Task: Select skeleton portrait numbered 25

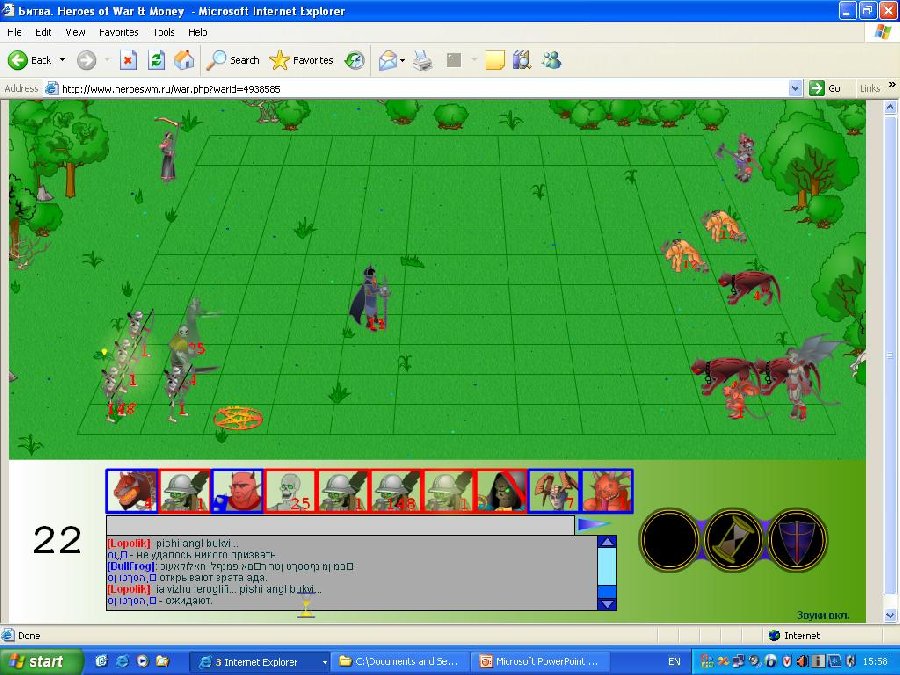Action: pyautogui.click(x=290, y=491)
